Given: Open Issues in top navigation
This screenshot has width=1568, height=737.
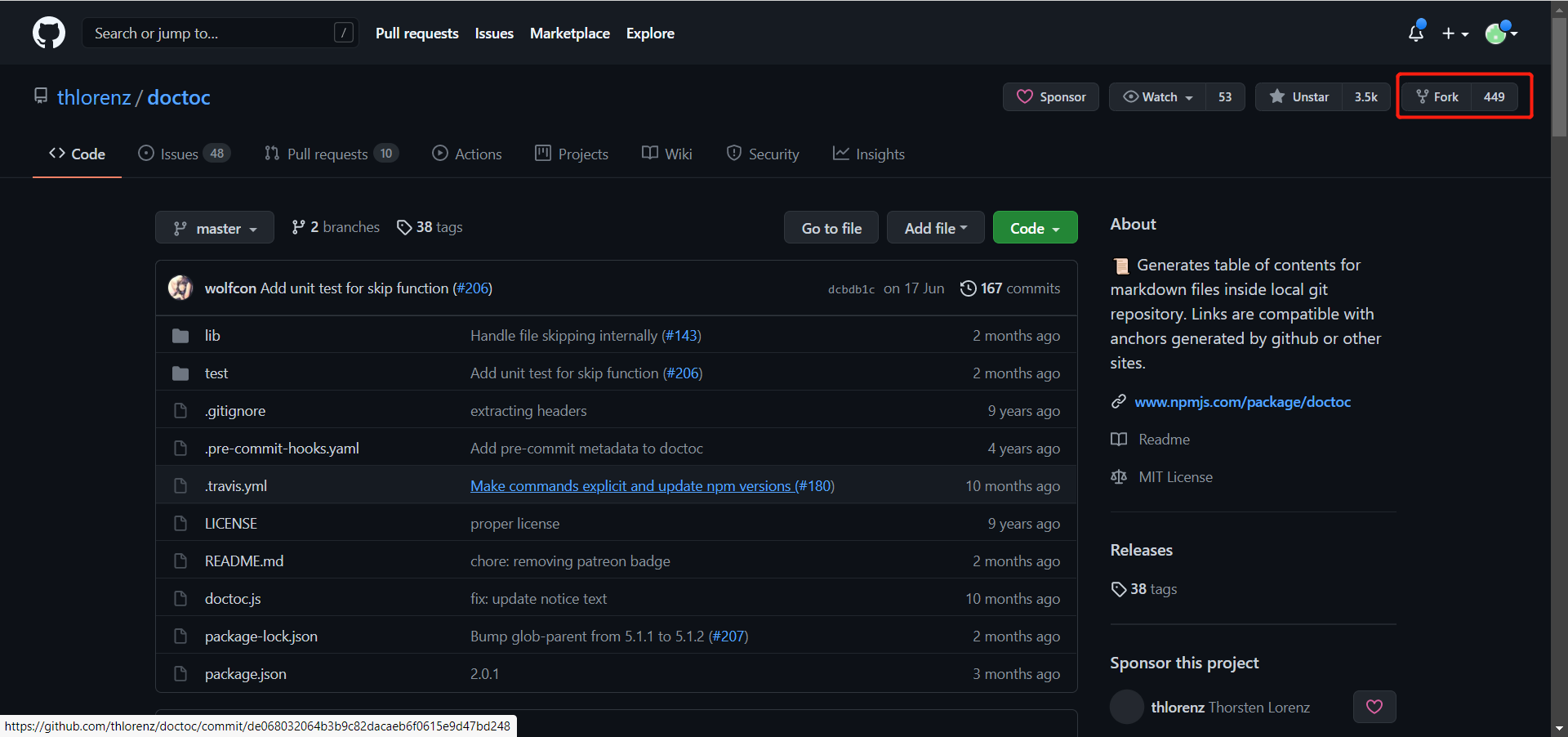Looking at the screenshot, I should tap(494, 33).
